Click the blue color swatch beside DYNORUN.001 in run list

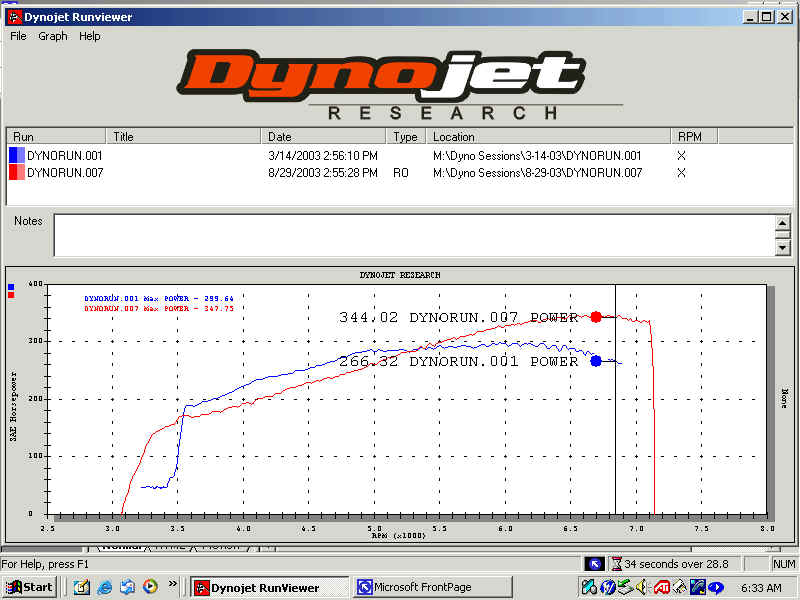pos(17,155)
